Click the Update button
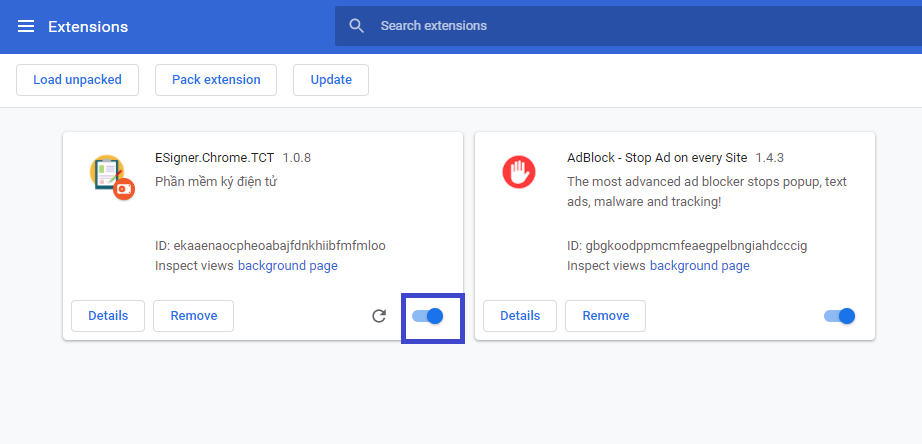This screenshot has height=444, width=922. click(331, 80)
